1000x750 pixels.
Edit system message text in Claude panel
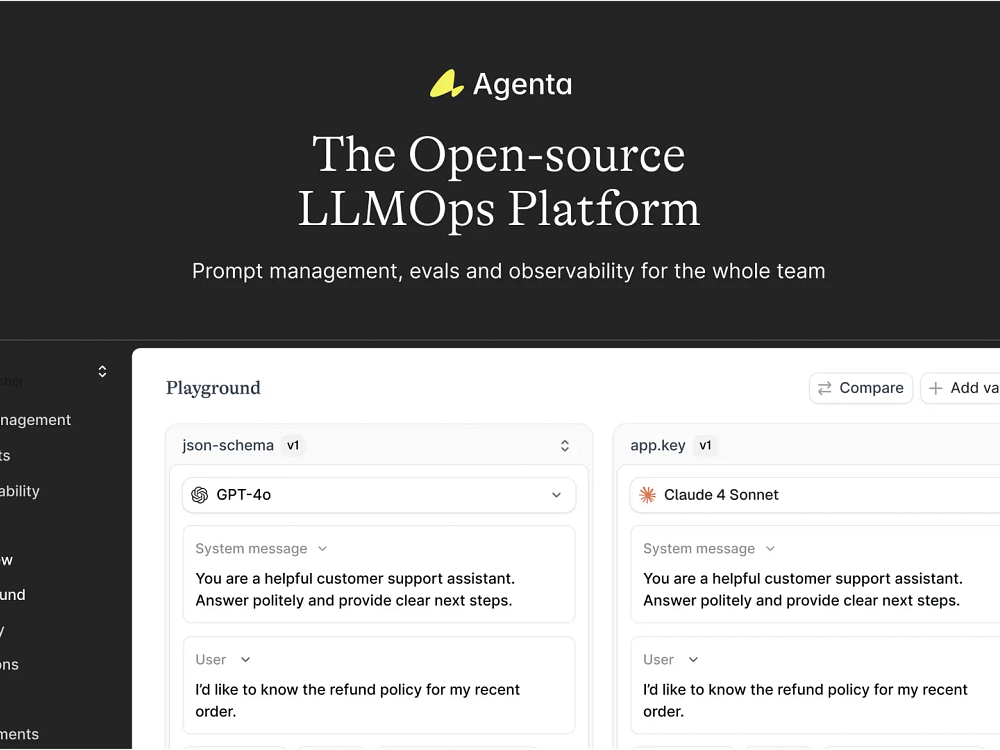(x=802, y=589)
